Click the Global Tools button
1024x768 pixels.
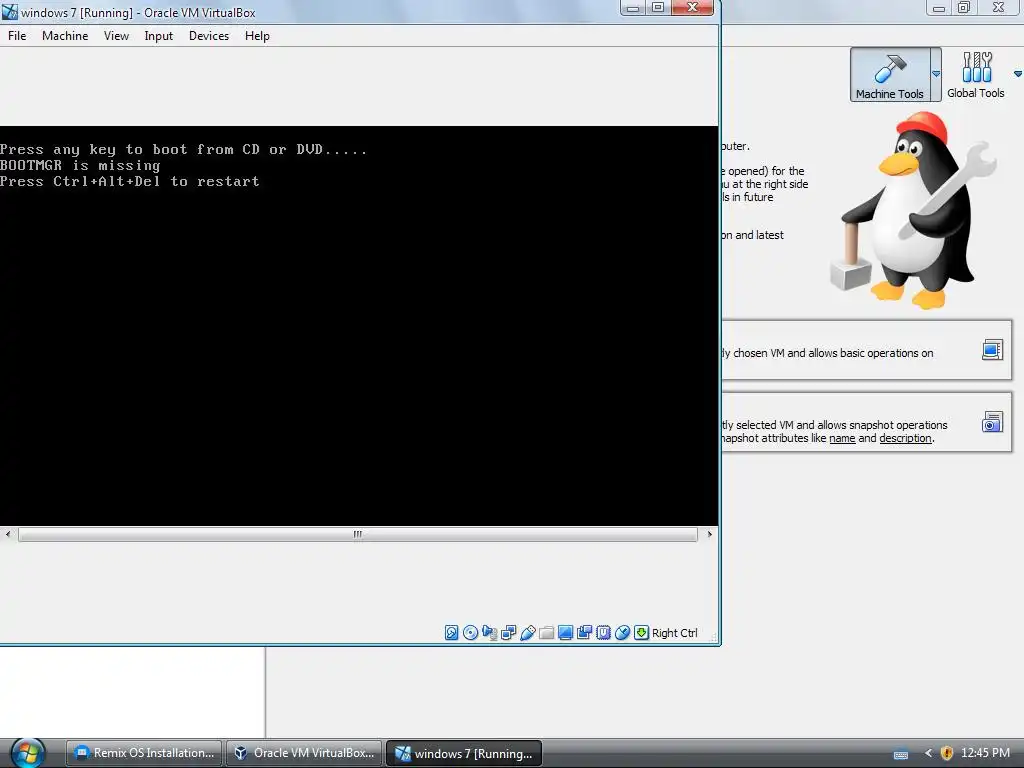[x=976, y=74]
